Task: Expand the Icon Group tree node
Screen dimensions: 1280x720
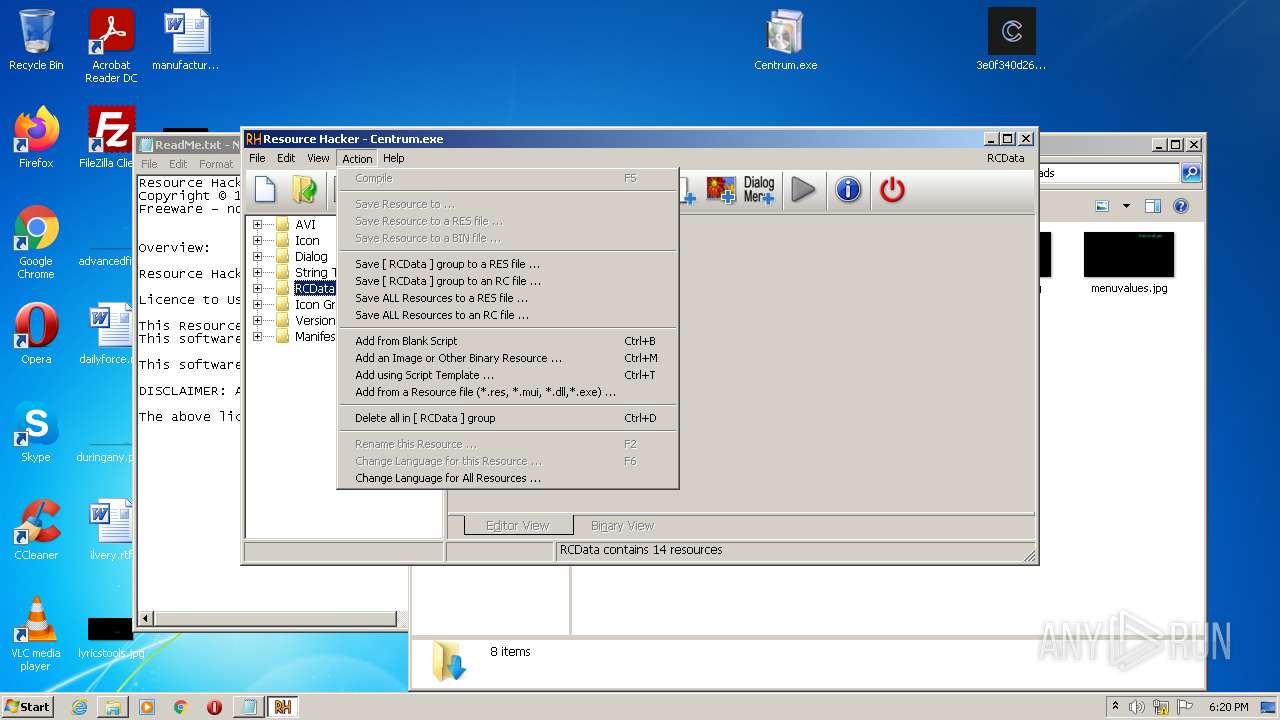Action: [257, 305]
